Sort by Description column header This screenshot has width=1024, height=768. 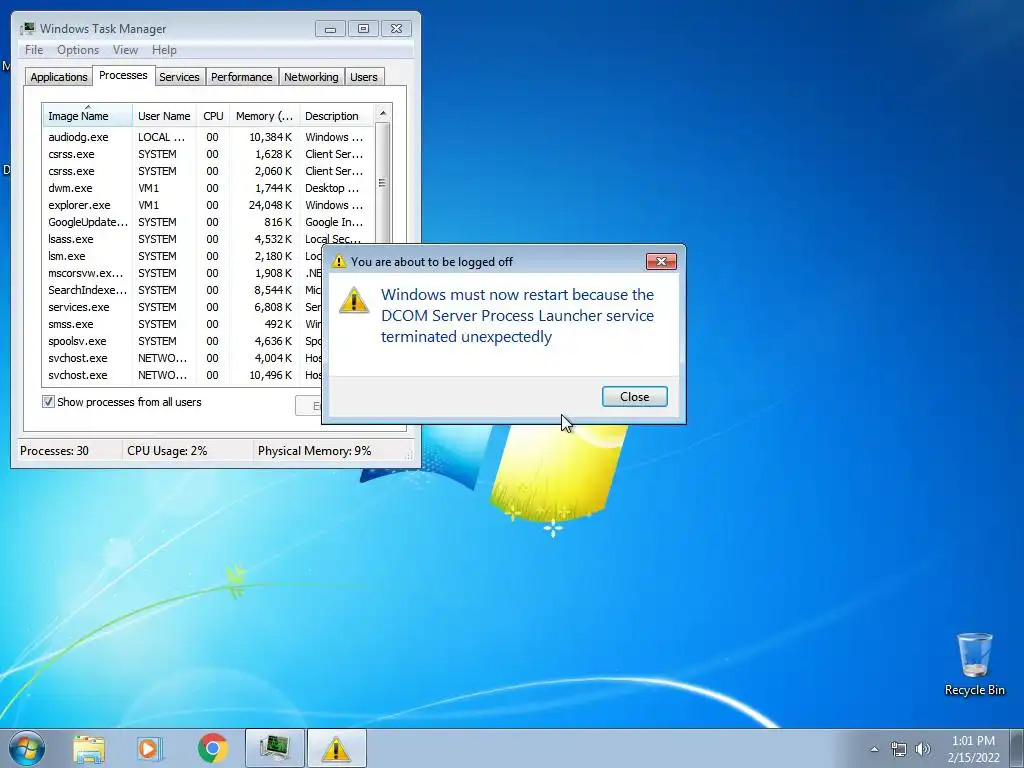[336, 116]
